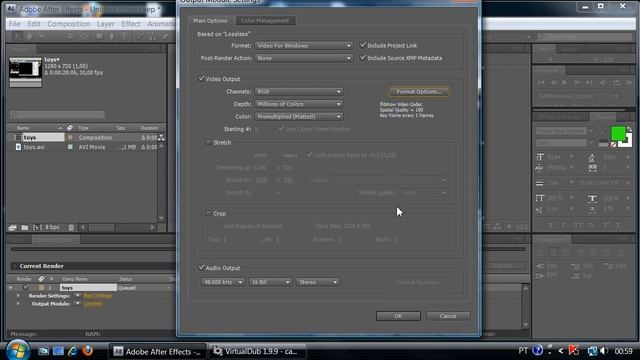This screenshot has width=640, height=360.
Task: Click the video Format Options button
Action: pyautogui.click(x=419, y=92)
